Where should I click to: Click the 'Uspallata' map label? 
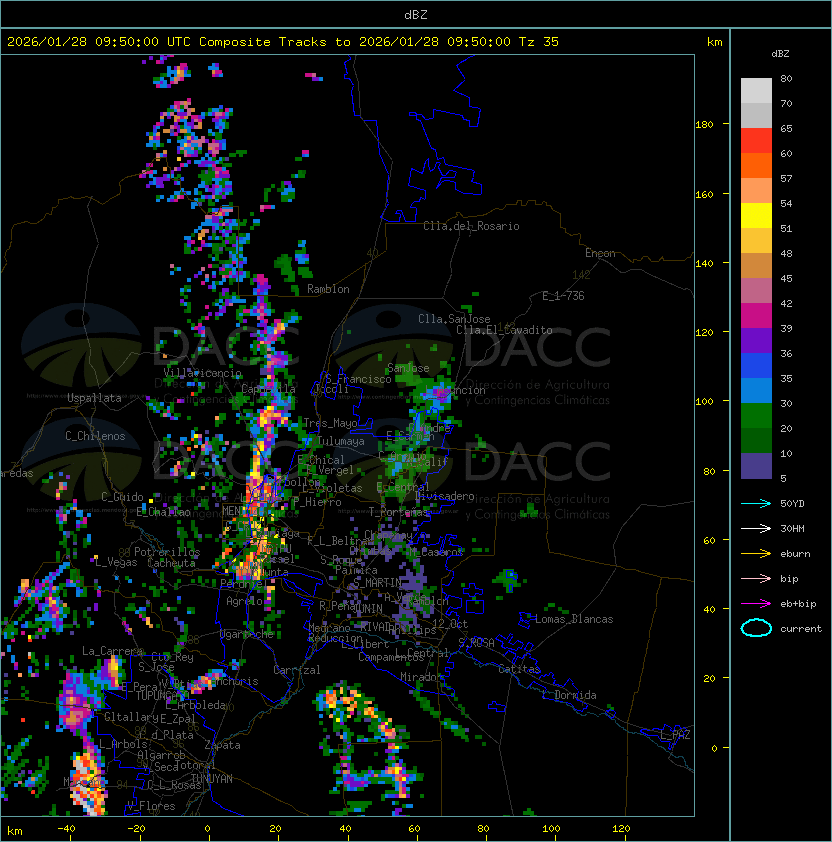[x=94, y=398]
